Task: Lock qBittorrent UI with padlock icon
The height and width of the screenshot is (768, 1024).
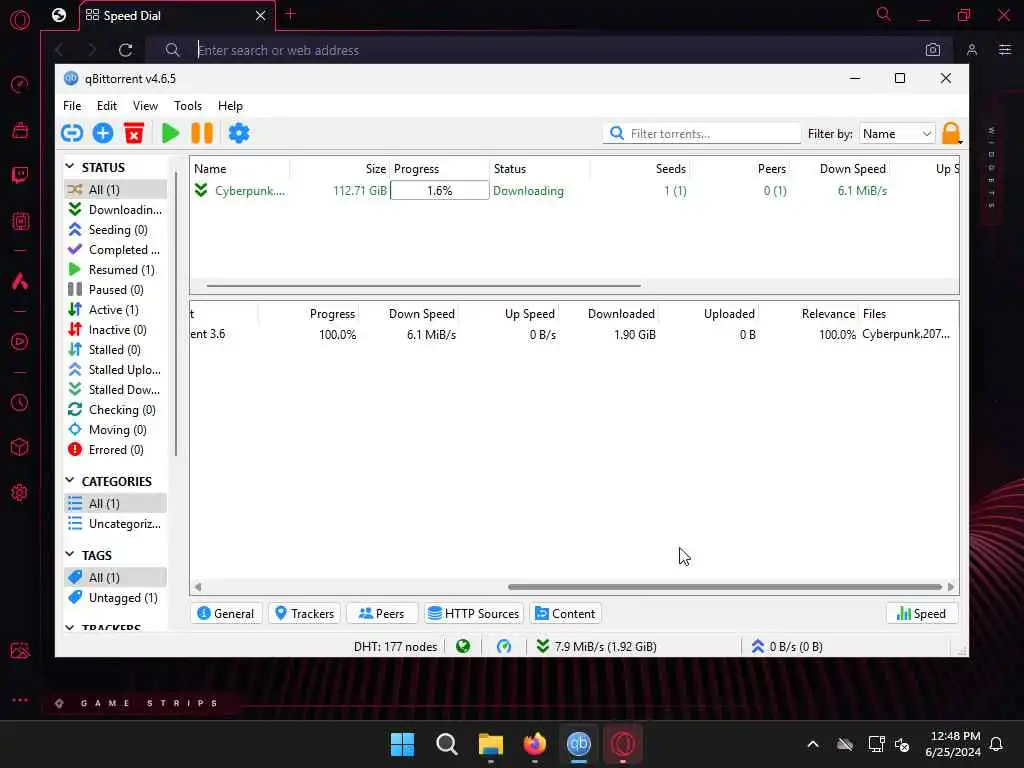Action: point(951,133)
